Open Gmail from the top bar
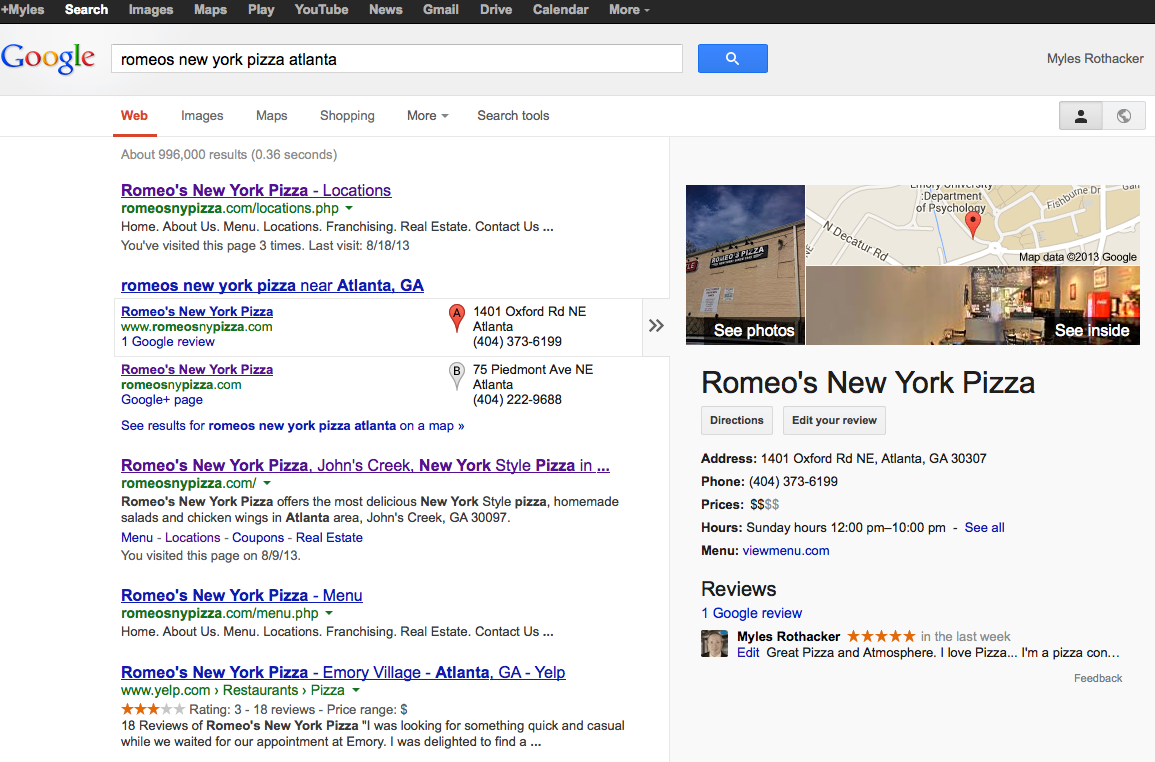 pos(440,10)
